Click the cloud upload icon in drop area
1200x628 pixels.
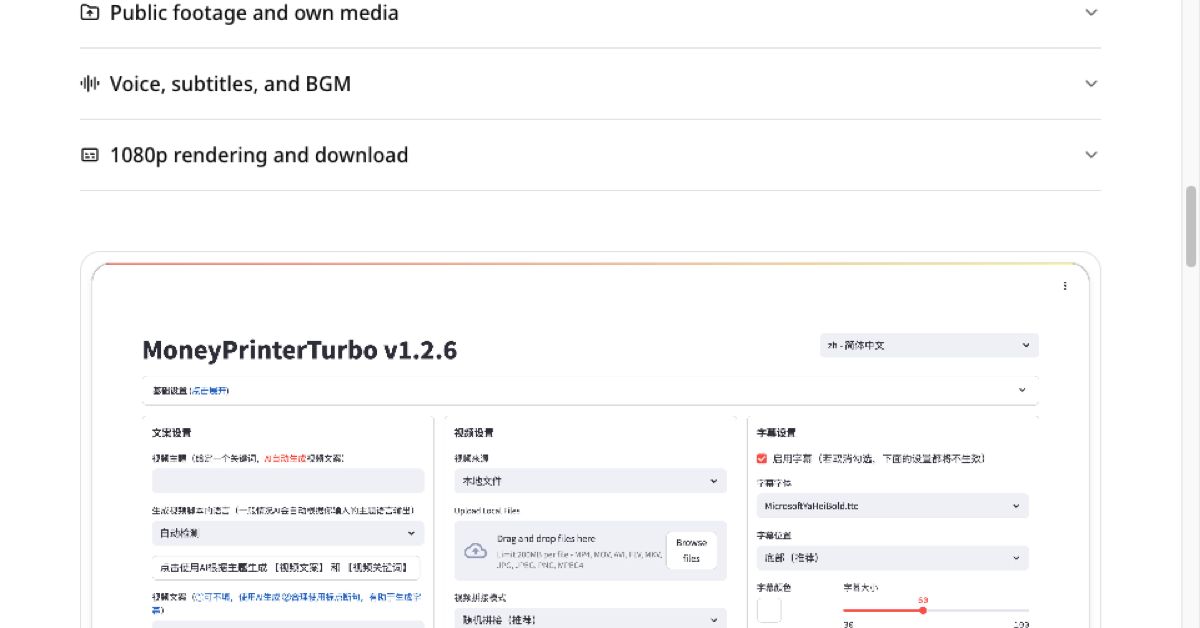[476, 551]
